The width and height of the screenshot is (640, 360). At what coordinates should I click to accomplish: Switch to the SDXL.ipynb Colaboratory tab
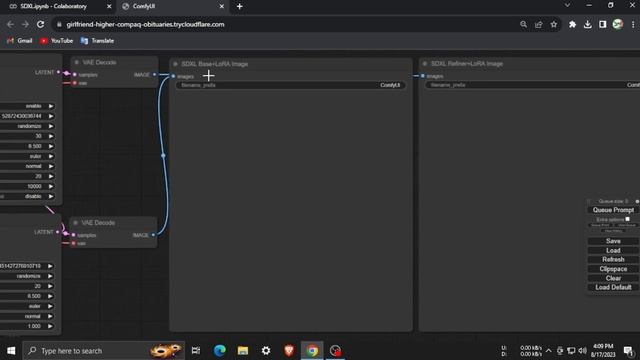[59, 7]
